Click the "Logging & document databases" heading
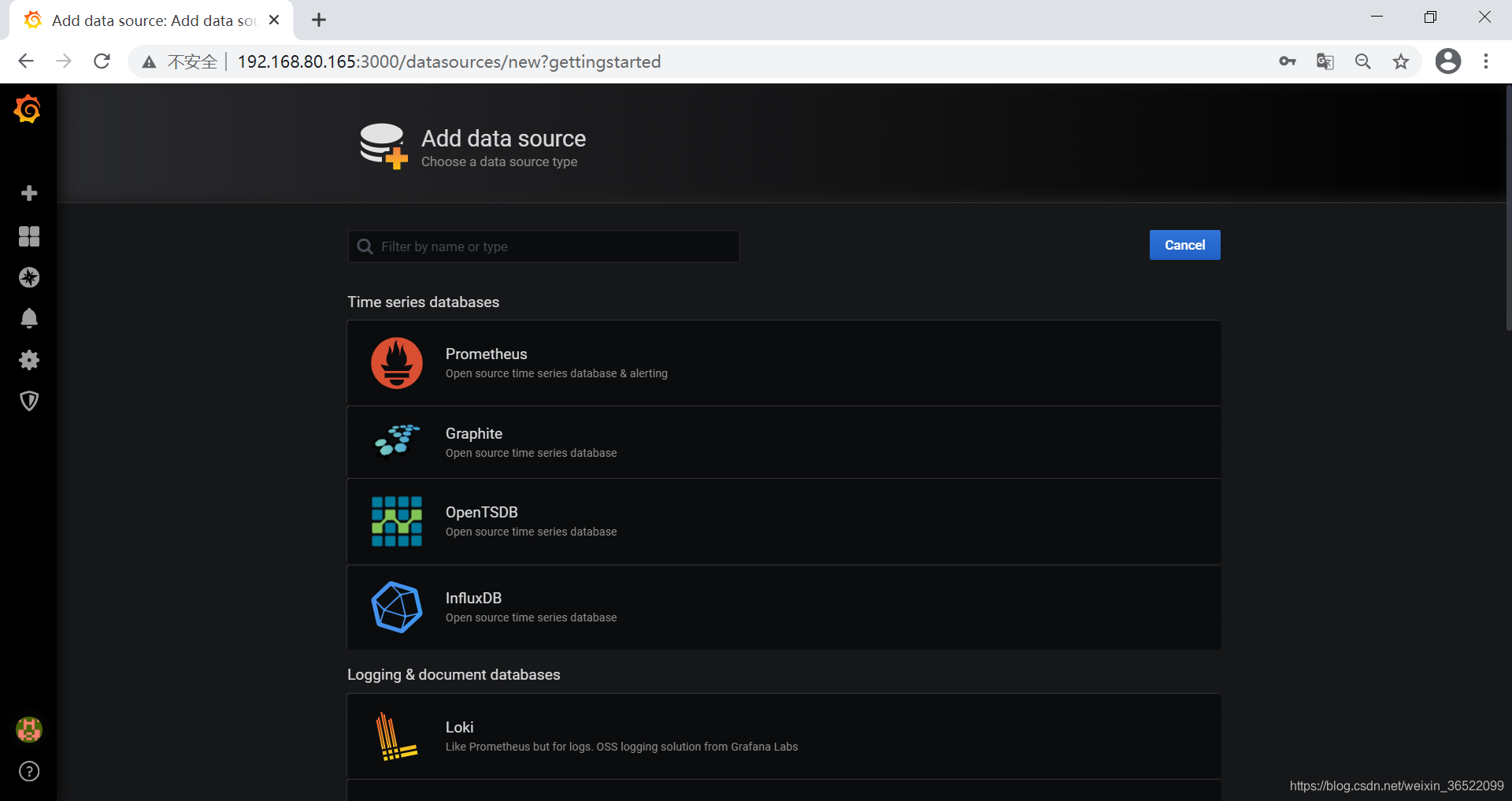 (454, 675)
